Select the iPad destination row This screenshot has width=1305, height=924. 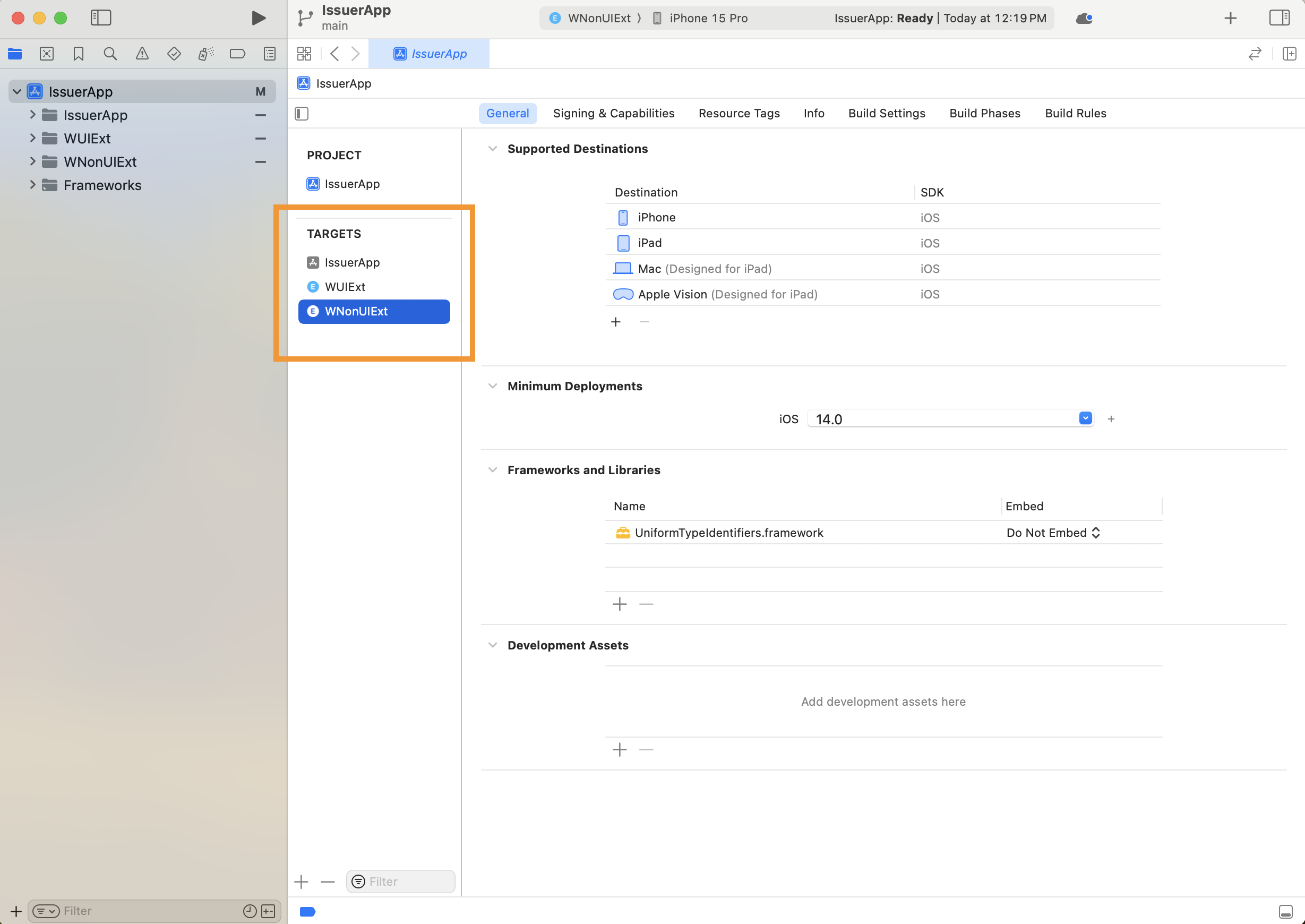(883, 243)
